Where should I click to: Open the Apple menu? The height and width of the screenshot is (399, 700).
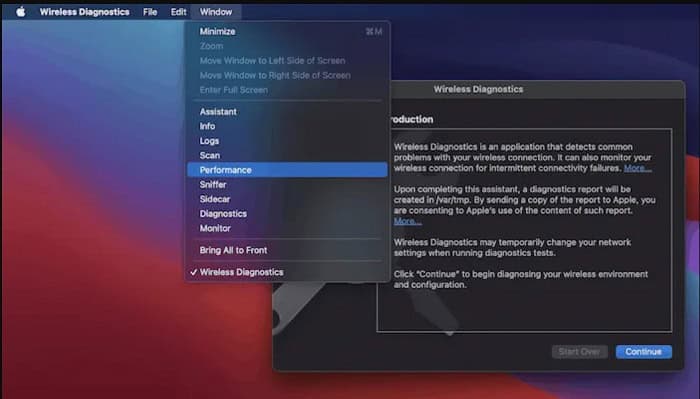point(21,12)
